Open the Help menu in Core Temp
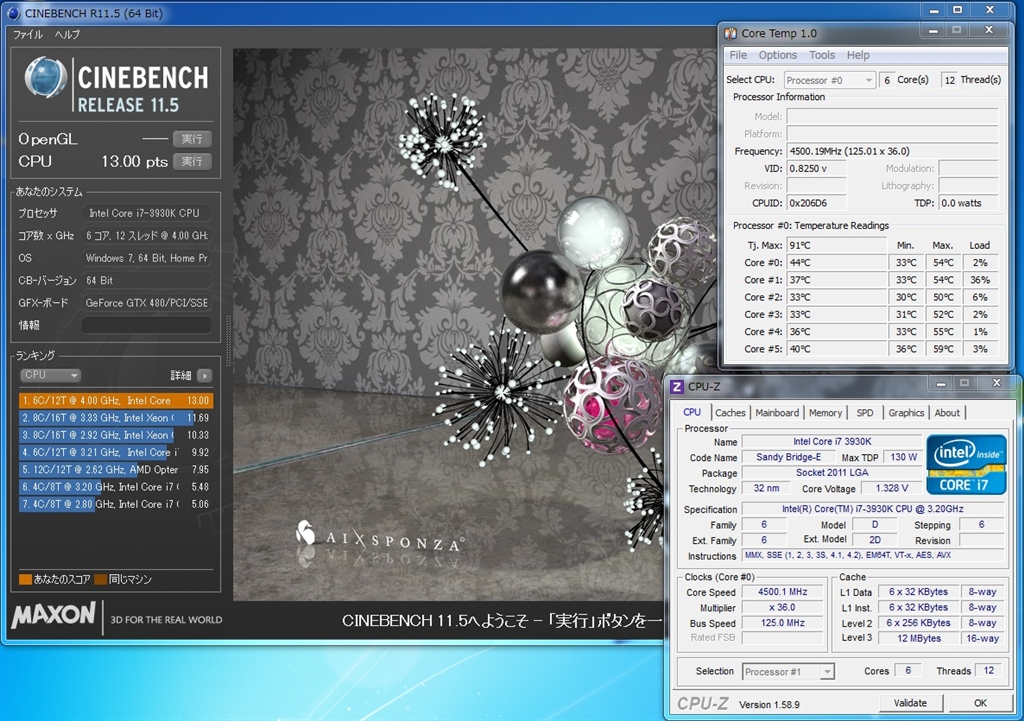The image size is (1024, 721). (x=858, y=55)
